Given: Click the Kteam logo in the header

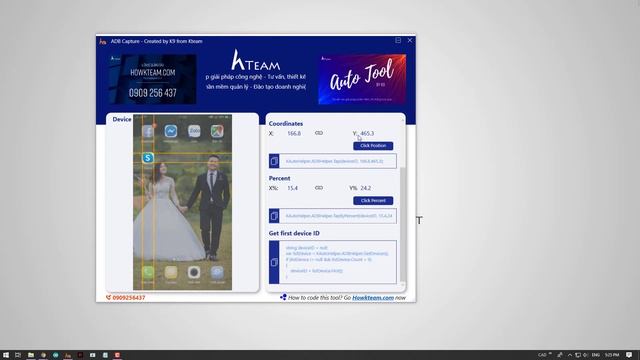Looking at the screenshot, I should coord(256,60).
